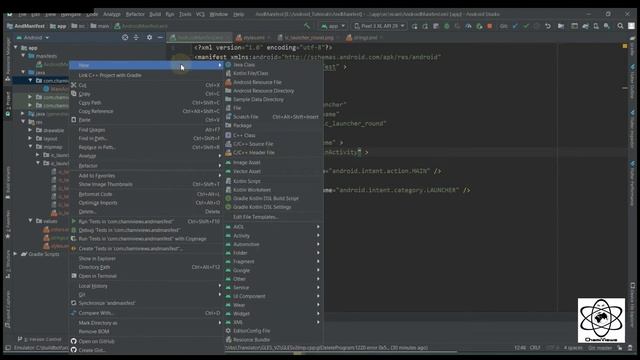
Task: Open the Build menu in the menu bar
Action: coord(155,14)
